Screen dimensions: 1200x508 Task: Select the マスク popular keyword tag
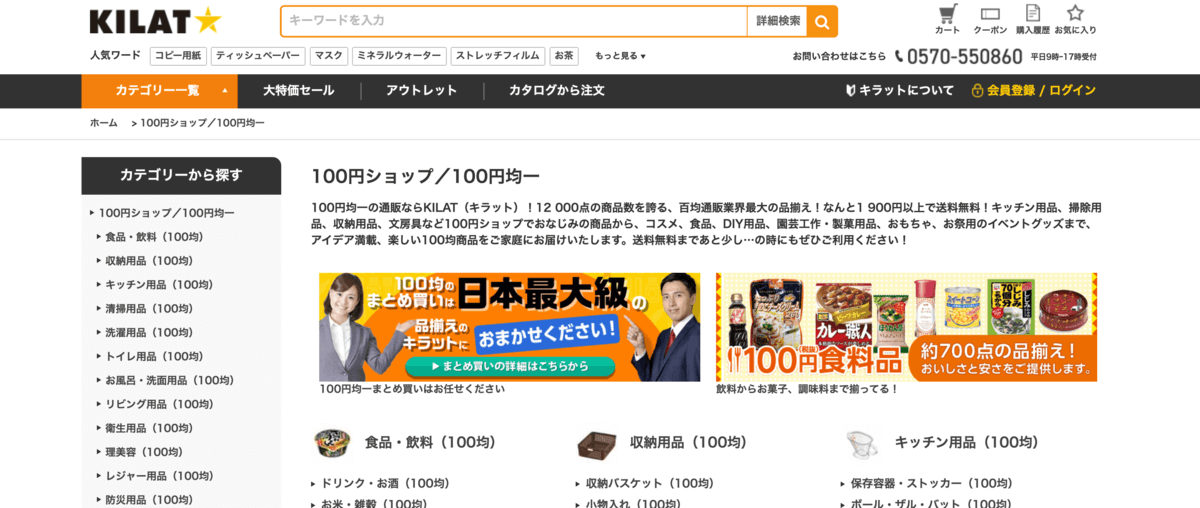329,56
